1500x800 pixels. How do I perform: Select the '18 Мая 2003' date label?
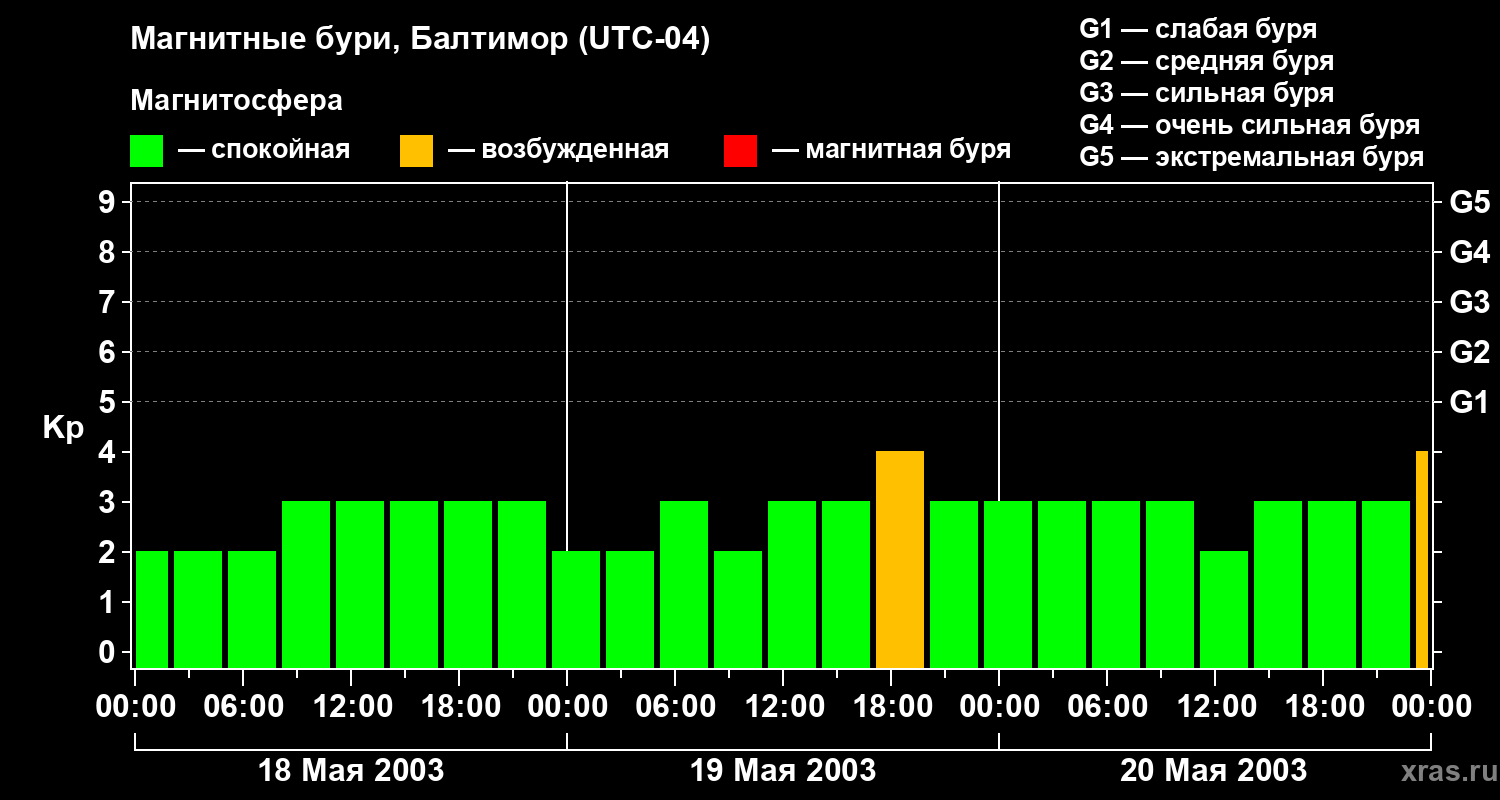(x=351, y=771)
